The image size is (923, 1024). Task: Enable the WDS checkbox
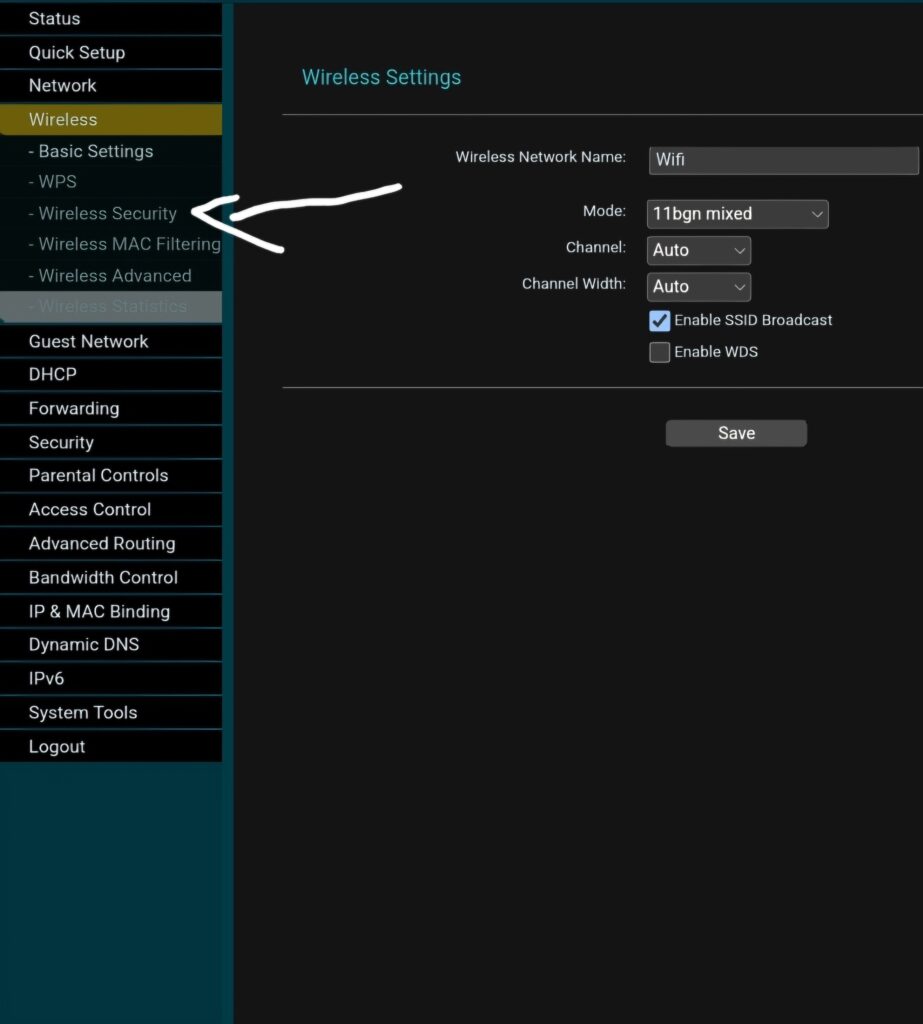[x=659, y=352]
